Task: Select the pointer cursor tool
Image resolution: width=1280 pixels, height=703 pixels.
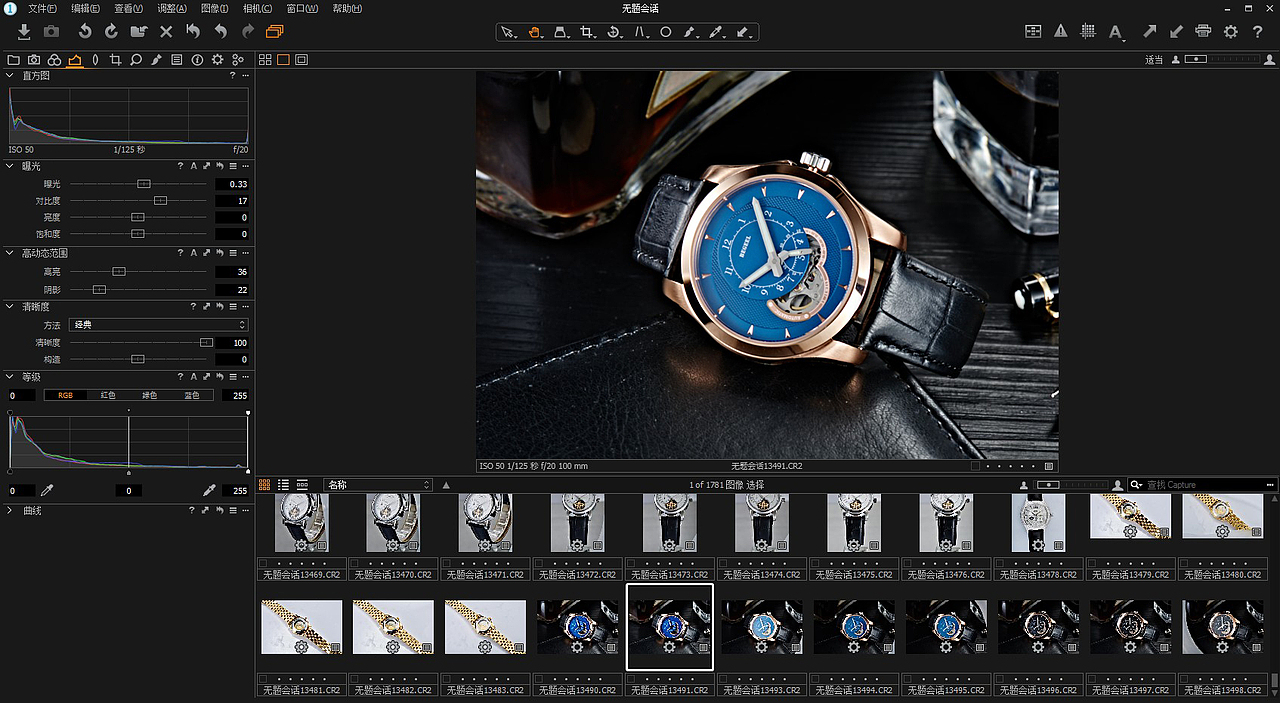Action: [x=508, y=33]
